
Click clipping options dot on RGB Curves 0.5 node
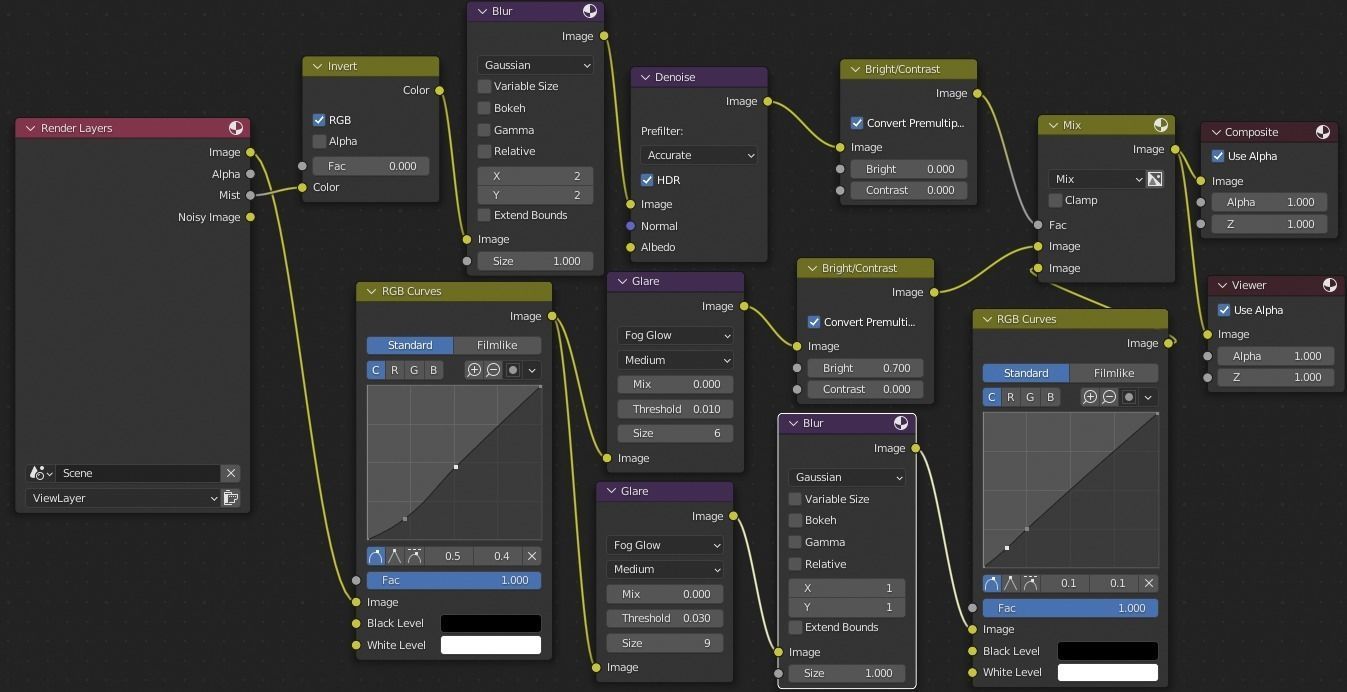click(513, 370)
